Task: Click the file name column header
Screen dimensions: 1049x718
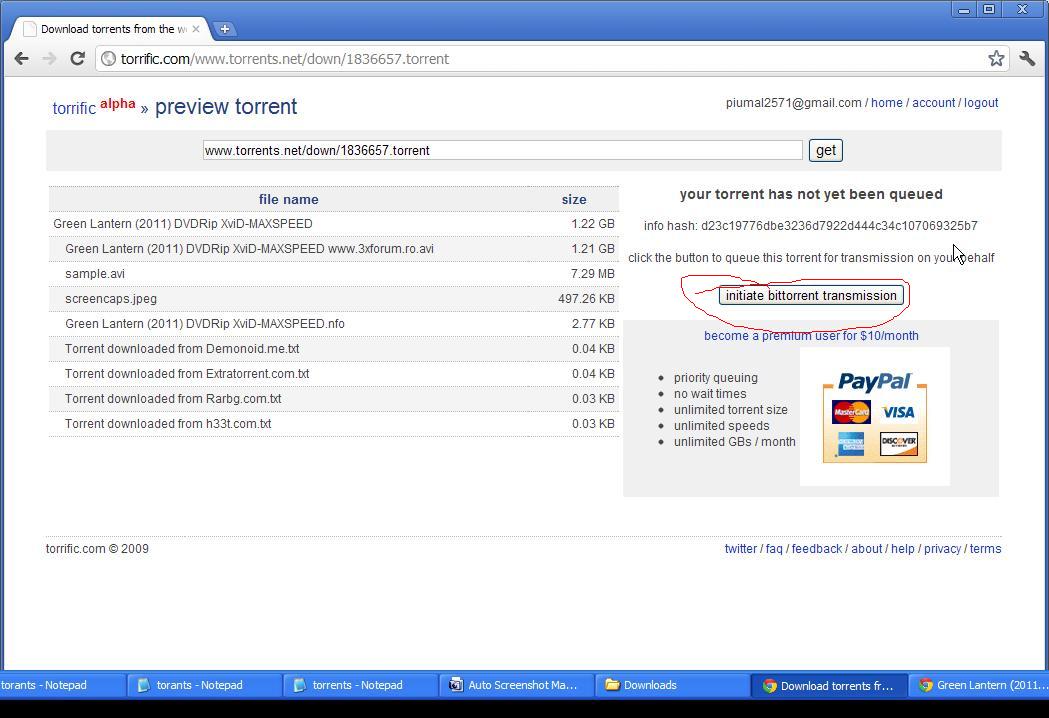Action: [x=288, y=199]
